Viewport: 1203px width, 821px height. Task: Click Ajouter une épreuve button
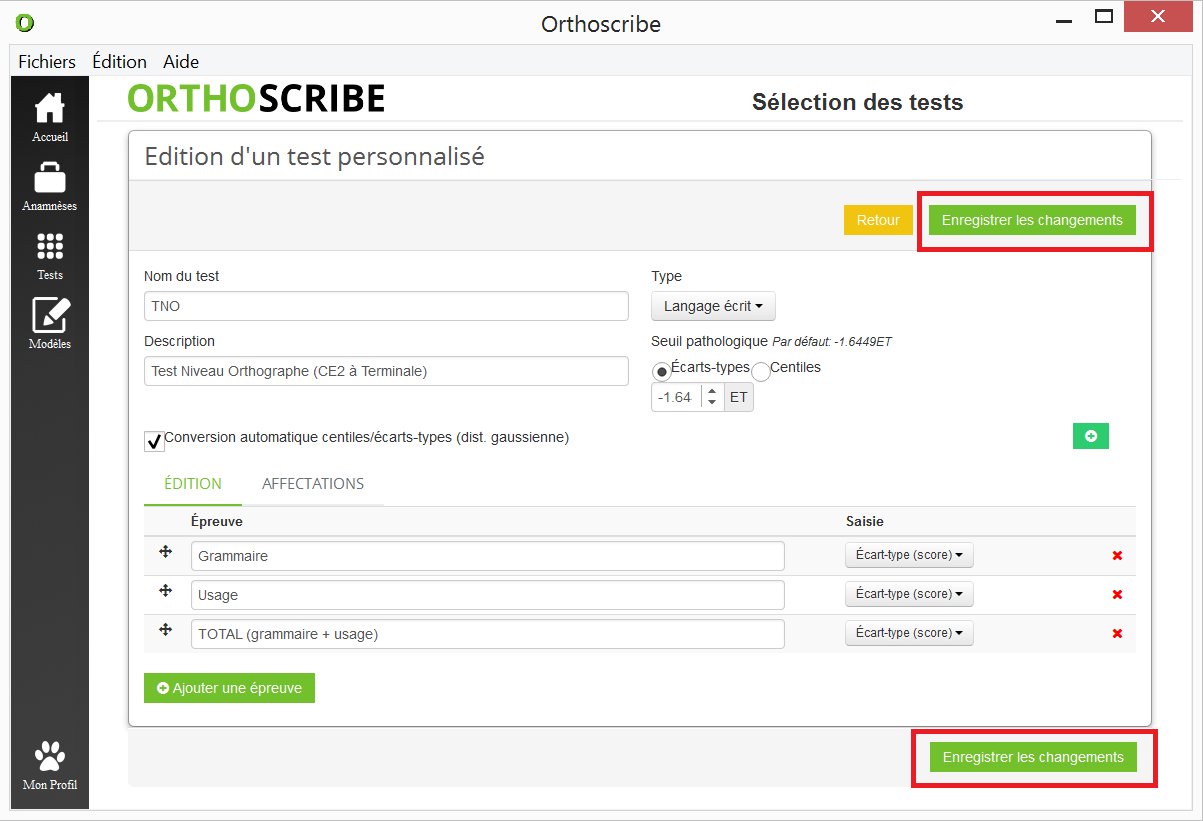229,688
